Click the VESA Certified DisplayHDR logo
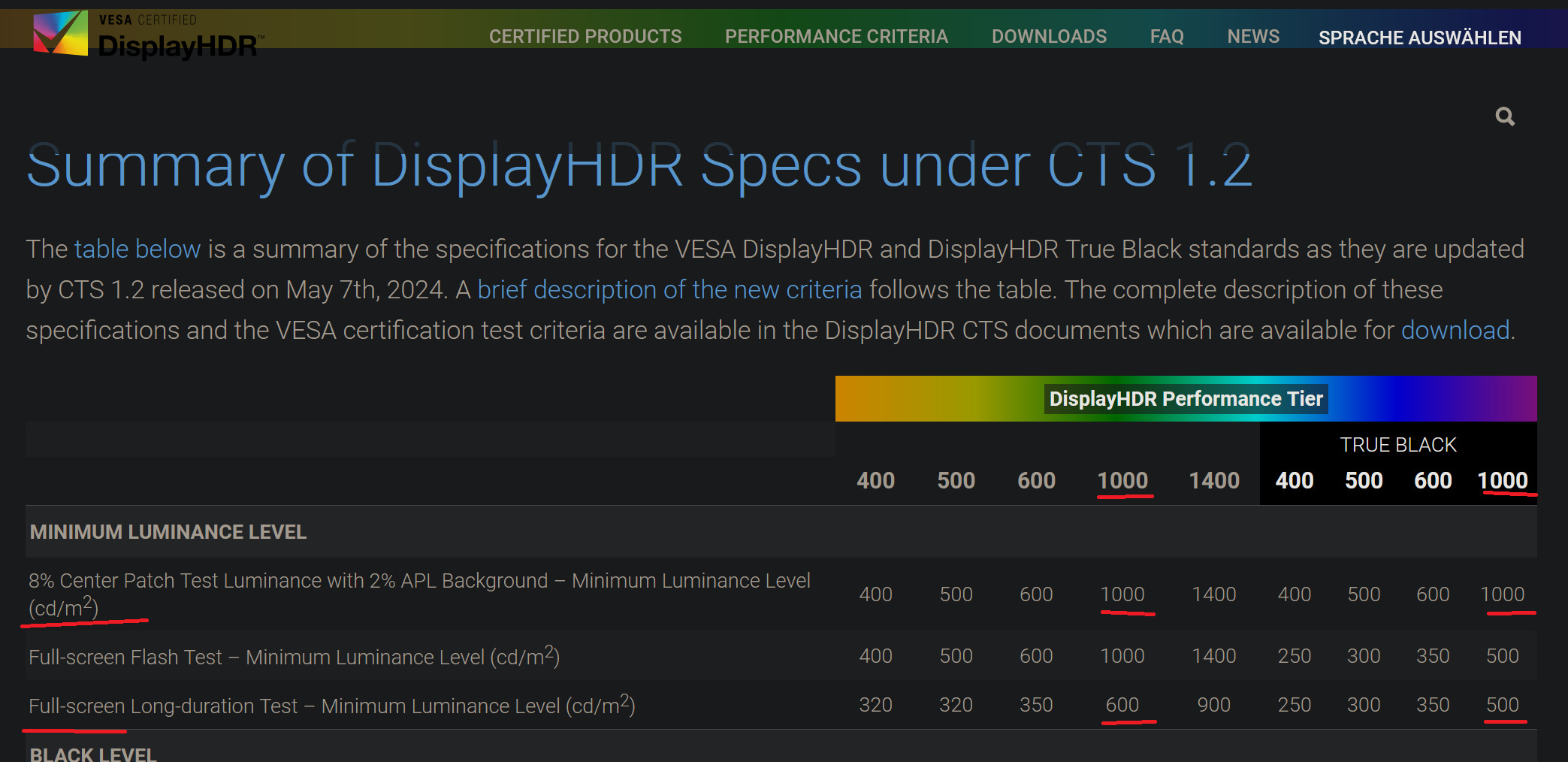 (x=143, y=34)
